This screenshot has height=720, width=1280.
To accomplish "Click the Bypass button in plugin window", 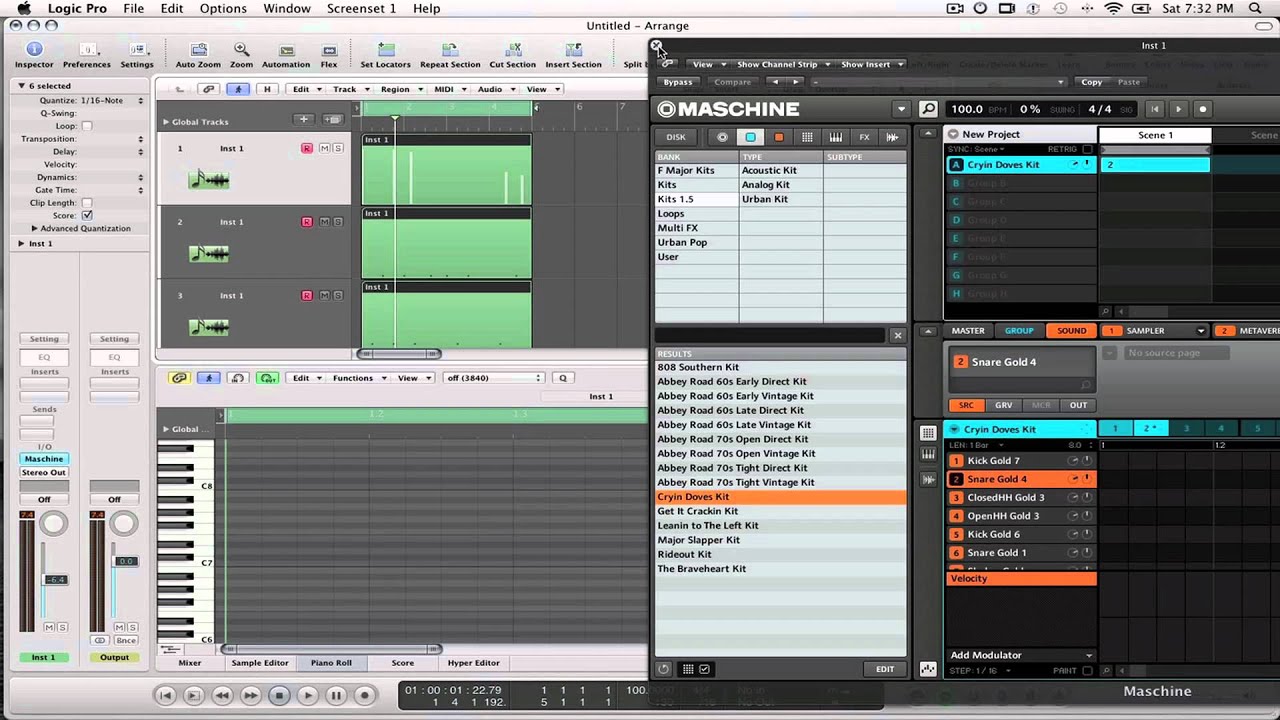I will (x=678, y=82).
